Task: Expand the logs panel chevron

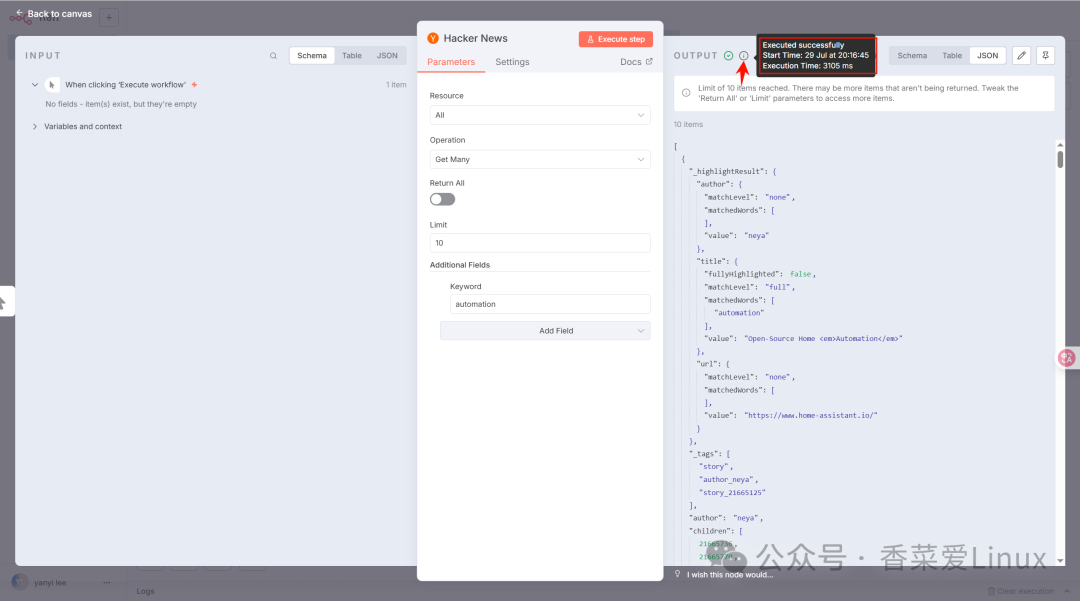Action: coord(1067,591)
